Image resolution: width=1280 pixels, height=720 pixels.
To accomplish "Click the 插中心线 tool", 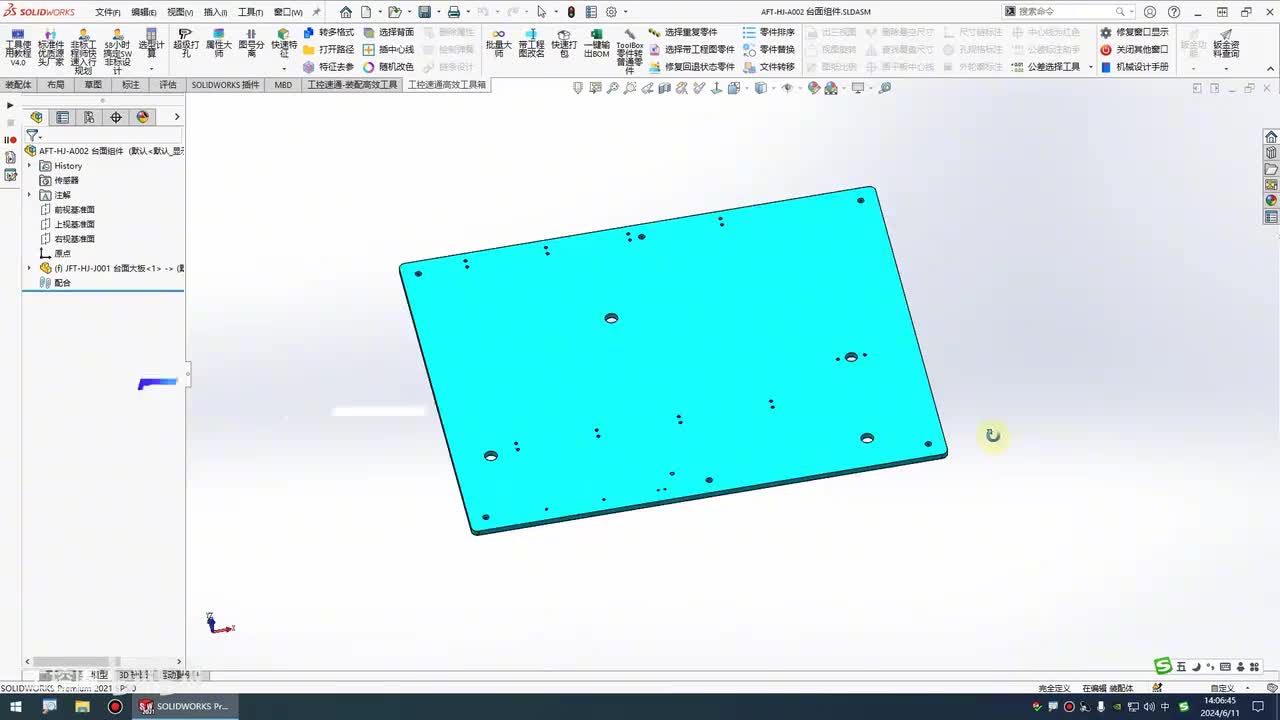I will click(388, 49).
